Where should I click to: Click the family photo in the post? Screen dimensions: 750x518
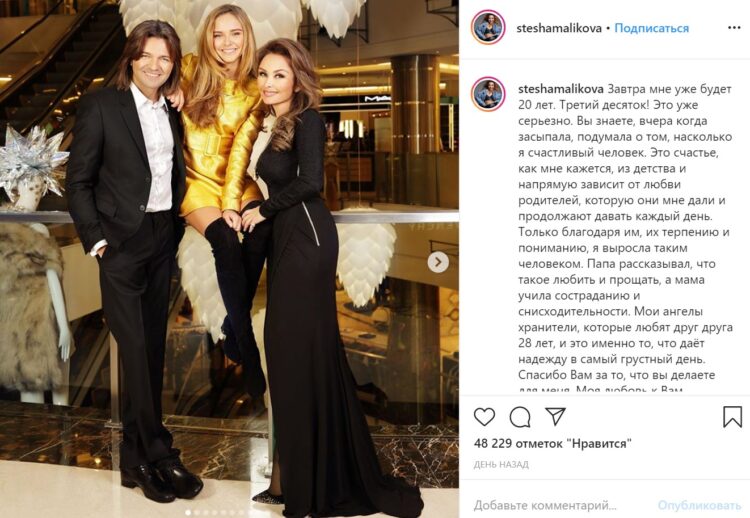[x=229, y=259]
